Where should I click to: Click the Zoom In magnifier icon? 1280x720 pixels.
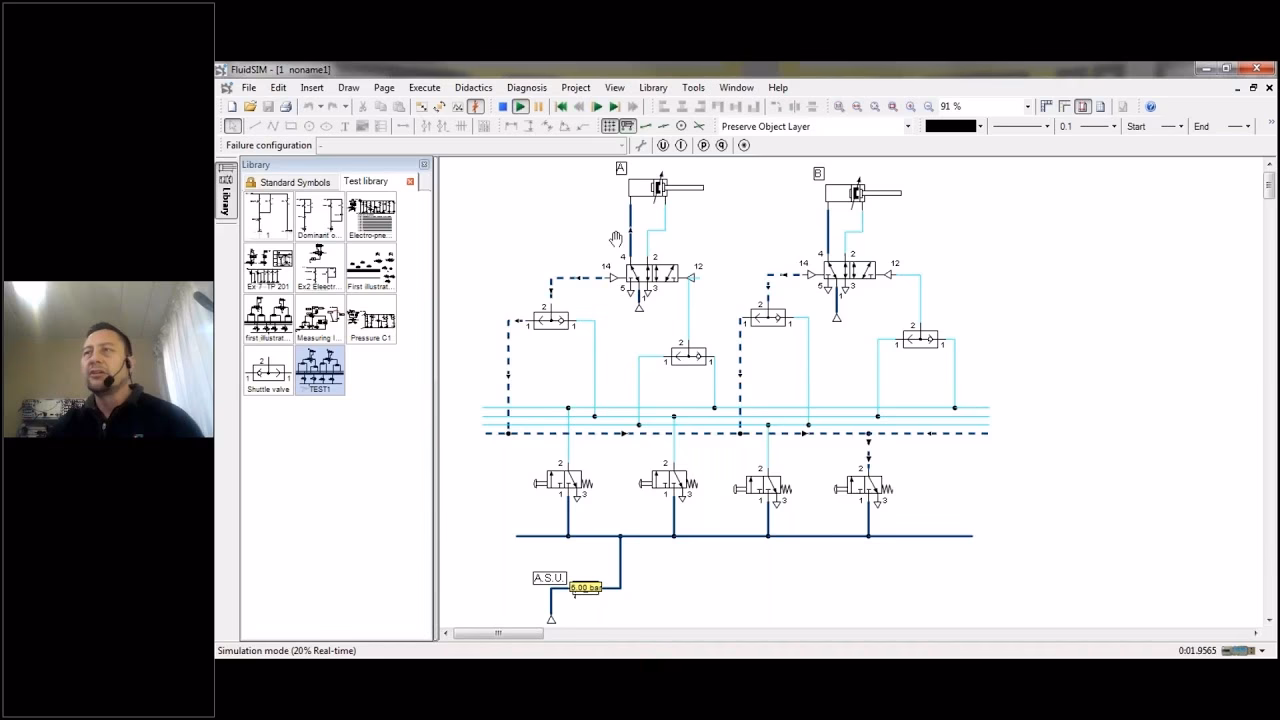pyautogui.click(x=908, y=106)
